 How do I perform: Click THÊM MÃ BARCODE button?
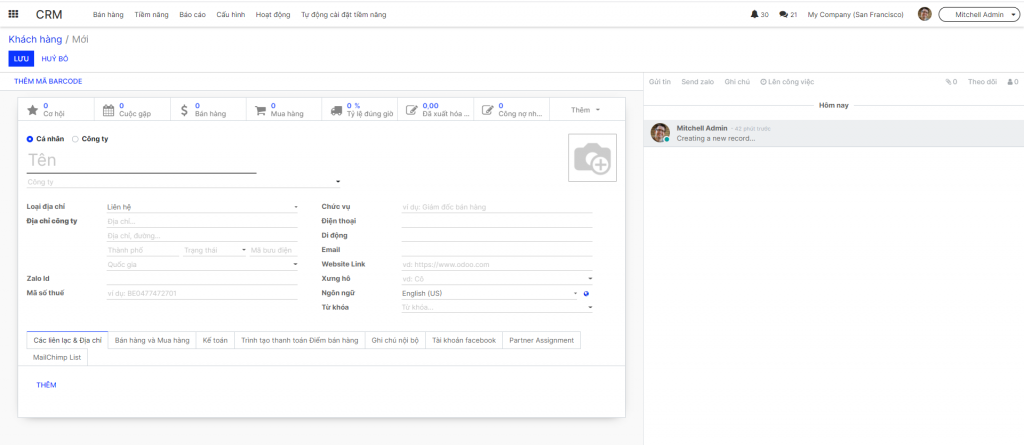point(48,82)
